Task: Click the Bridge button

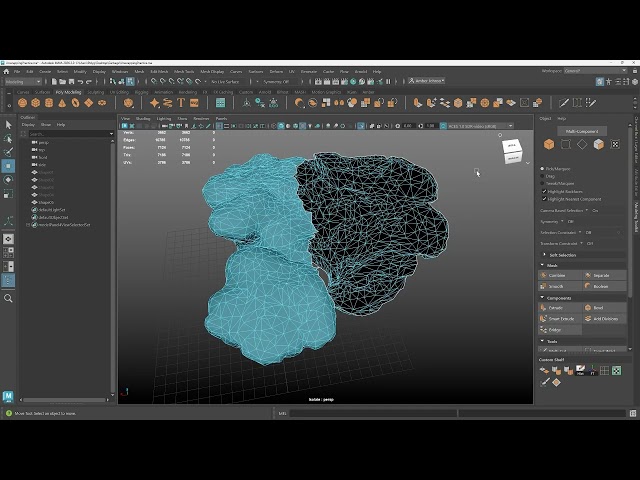Action: pos(560,330)
